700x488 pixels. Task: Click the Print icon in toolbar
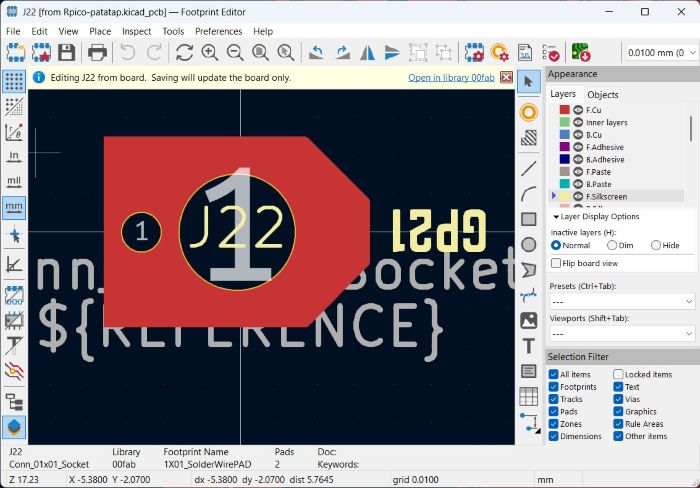(x=97, y=53)
